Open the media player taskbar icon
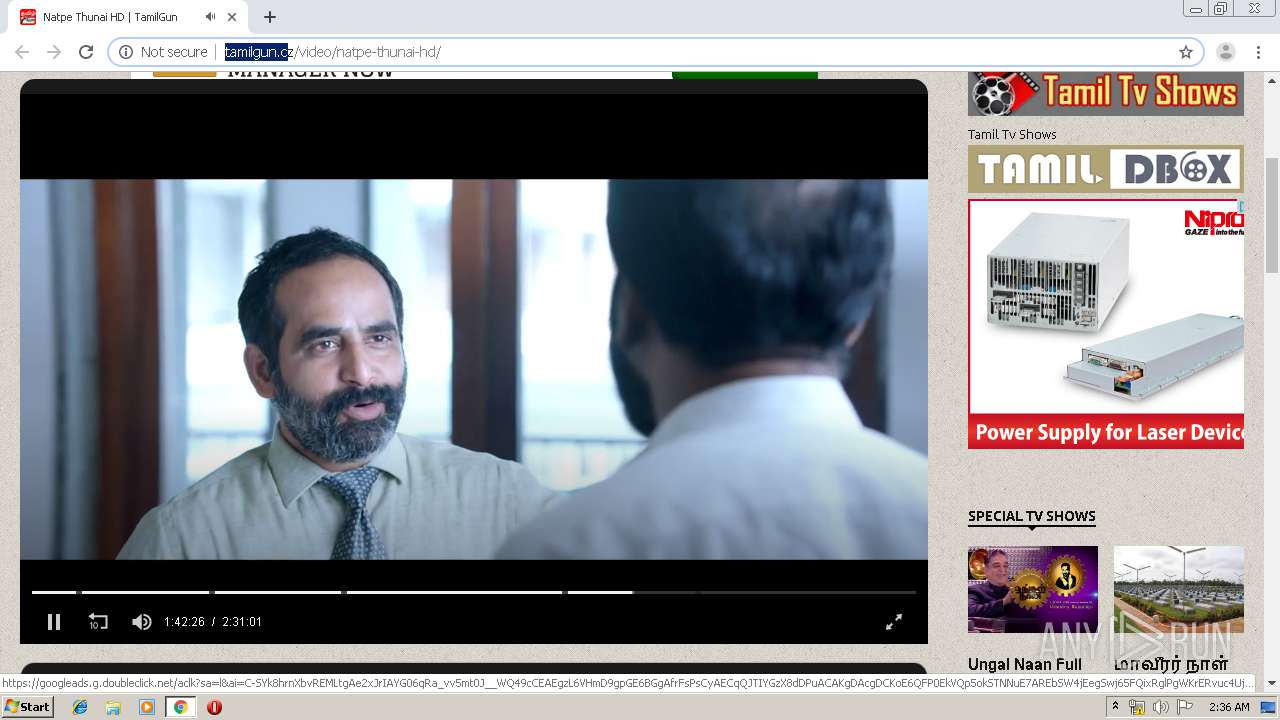The height and width of the screenshot is (720, 1280). click(x=147, y=707)
